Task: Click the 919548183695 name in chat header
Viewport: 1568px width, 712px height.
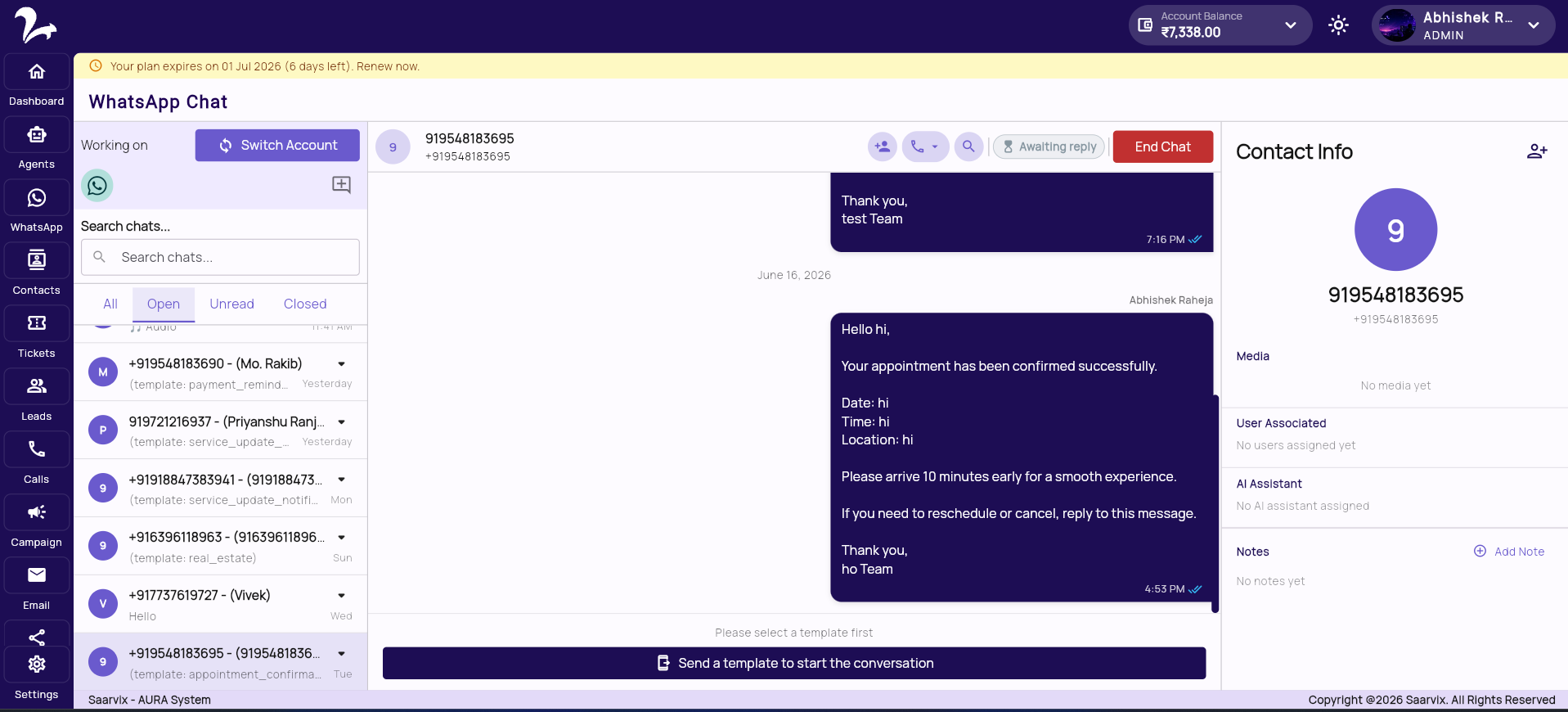Action: click(470, 138)
